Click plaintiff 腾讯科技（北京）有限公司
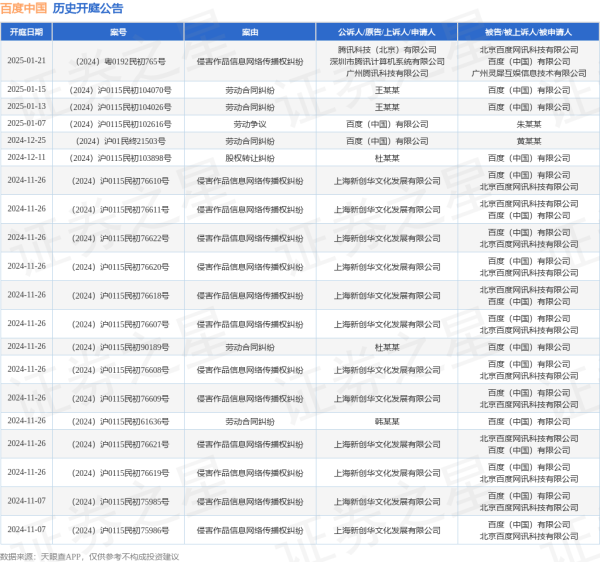 (387, 50)
